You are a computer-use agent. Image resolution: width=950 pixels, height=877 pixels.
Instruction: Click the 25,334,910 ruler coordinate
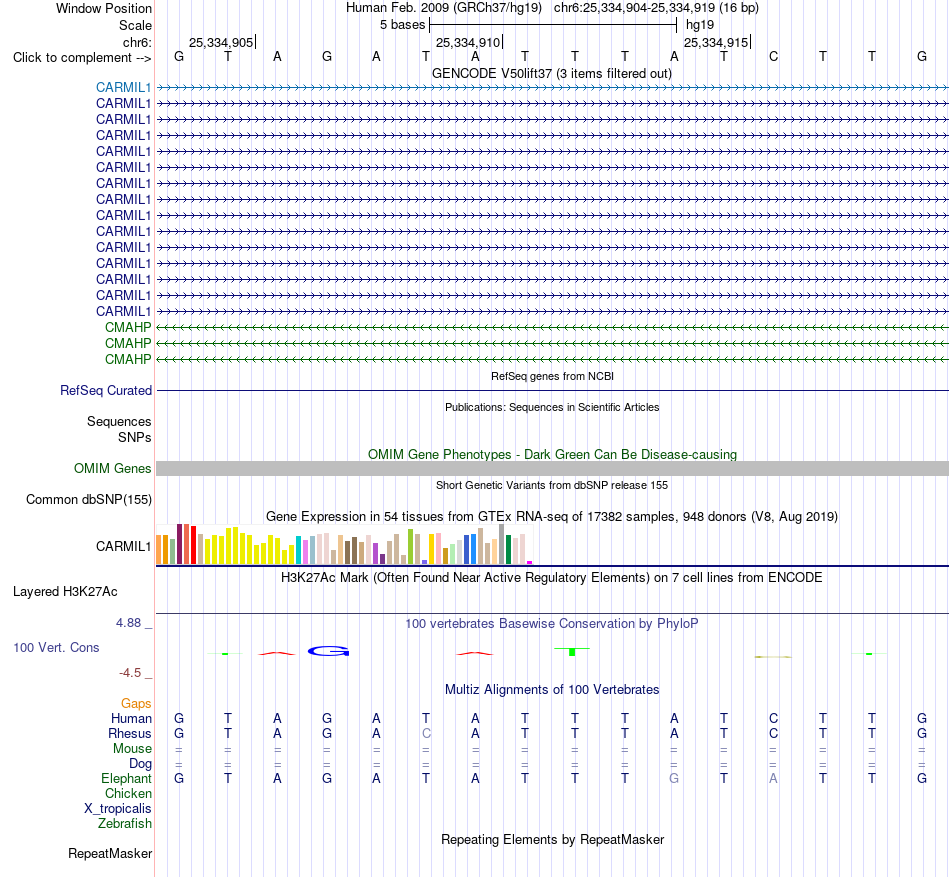tap(468, 42)
